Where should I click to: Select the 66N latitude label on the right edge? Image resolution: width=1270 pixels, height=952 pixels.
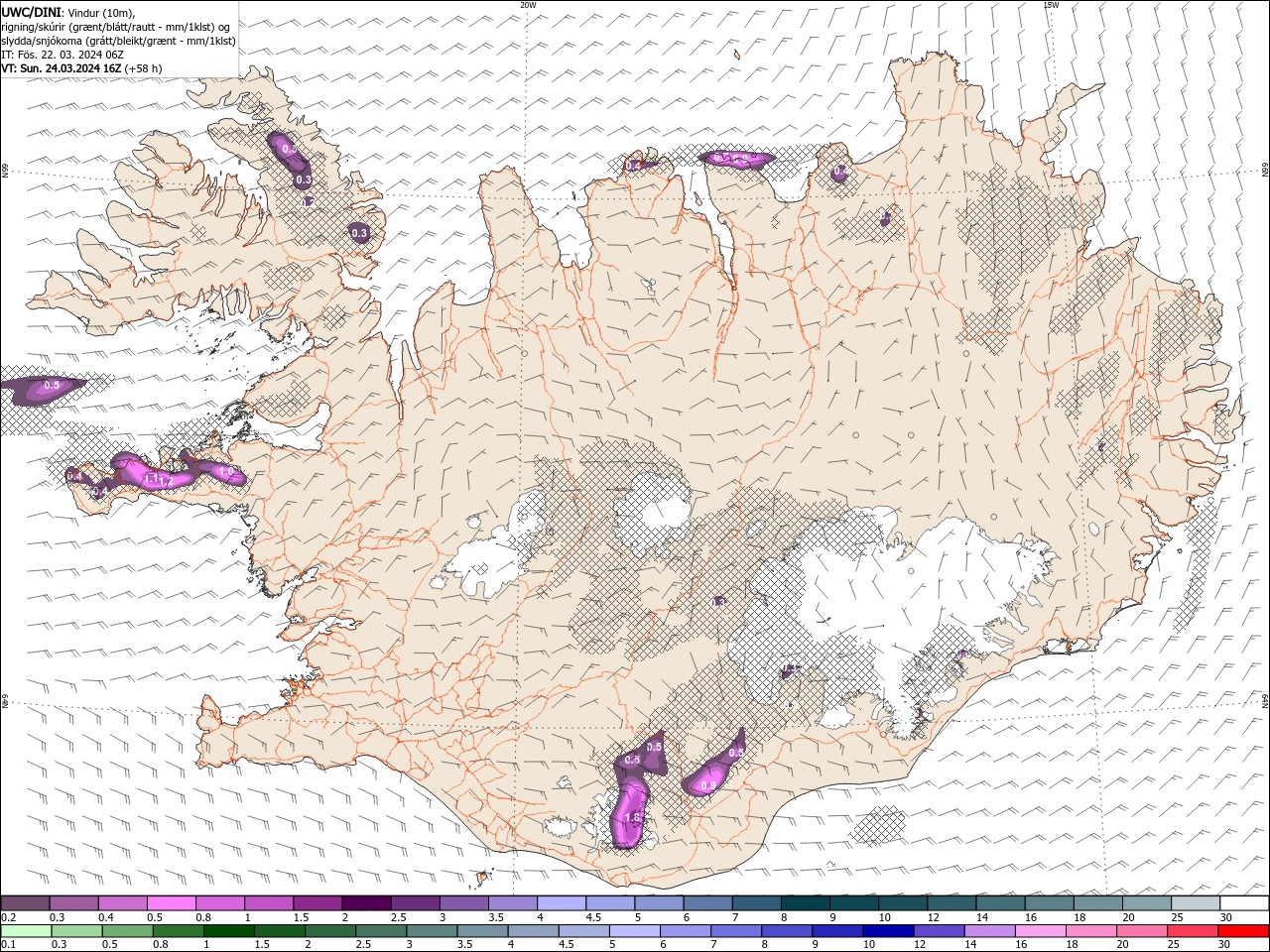pos(1264,171)
